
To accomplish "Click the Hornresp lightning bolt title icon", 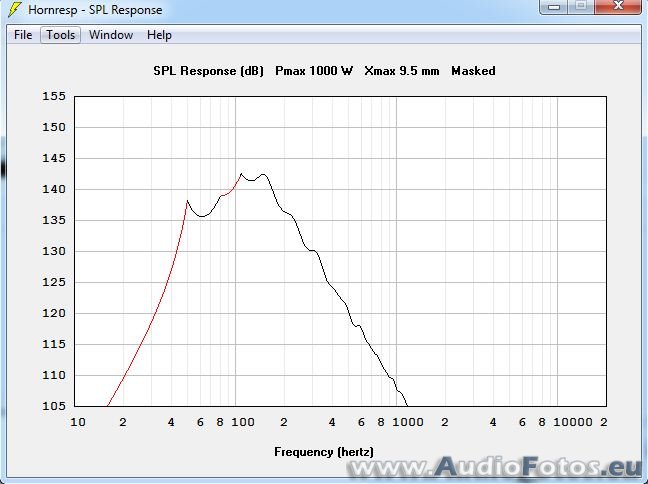I will [15, 9].
